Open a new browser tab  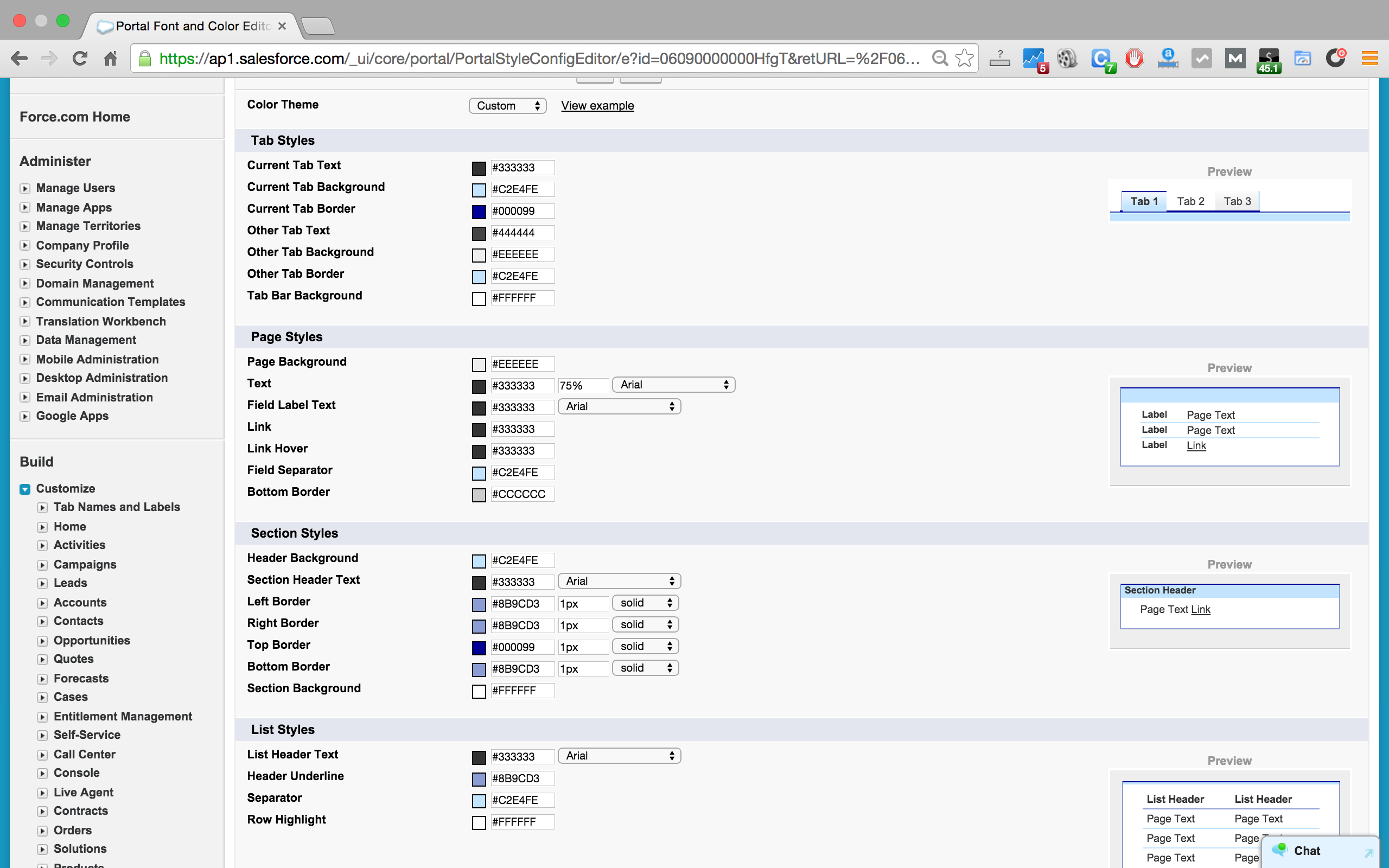[x=317, y=26]
